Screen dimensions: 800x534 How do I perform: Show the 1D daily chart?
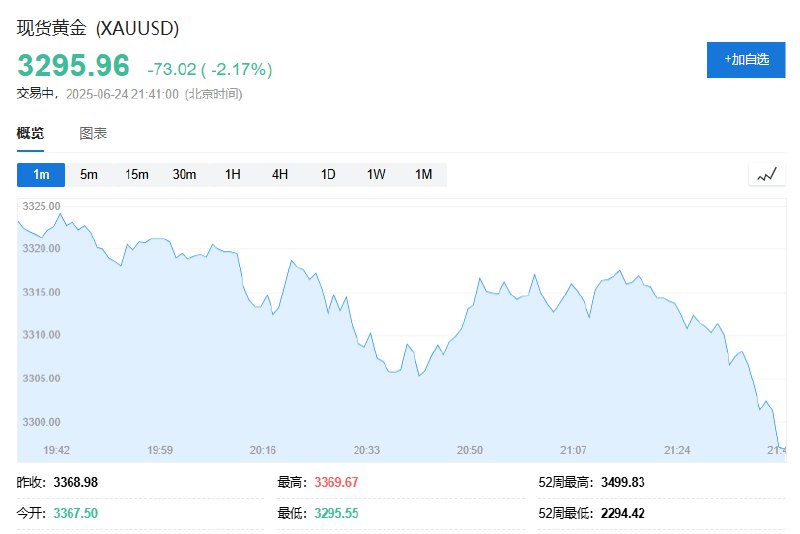pos(328,174)
